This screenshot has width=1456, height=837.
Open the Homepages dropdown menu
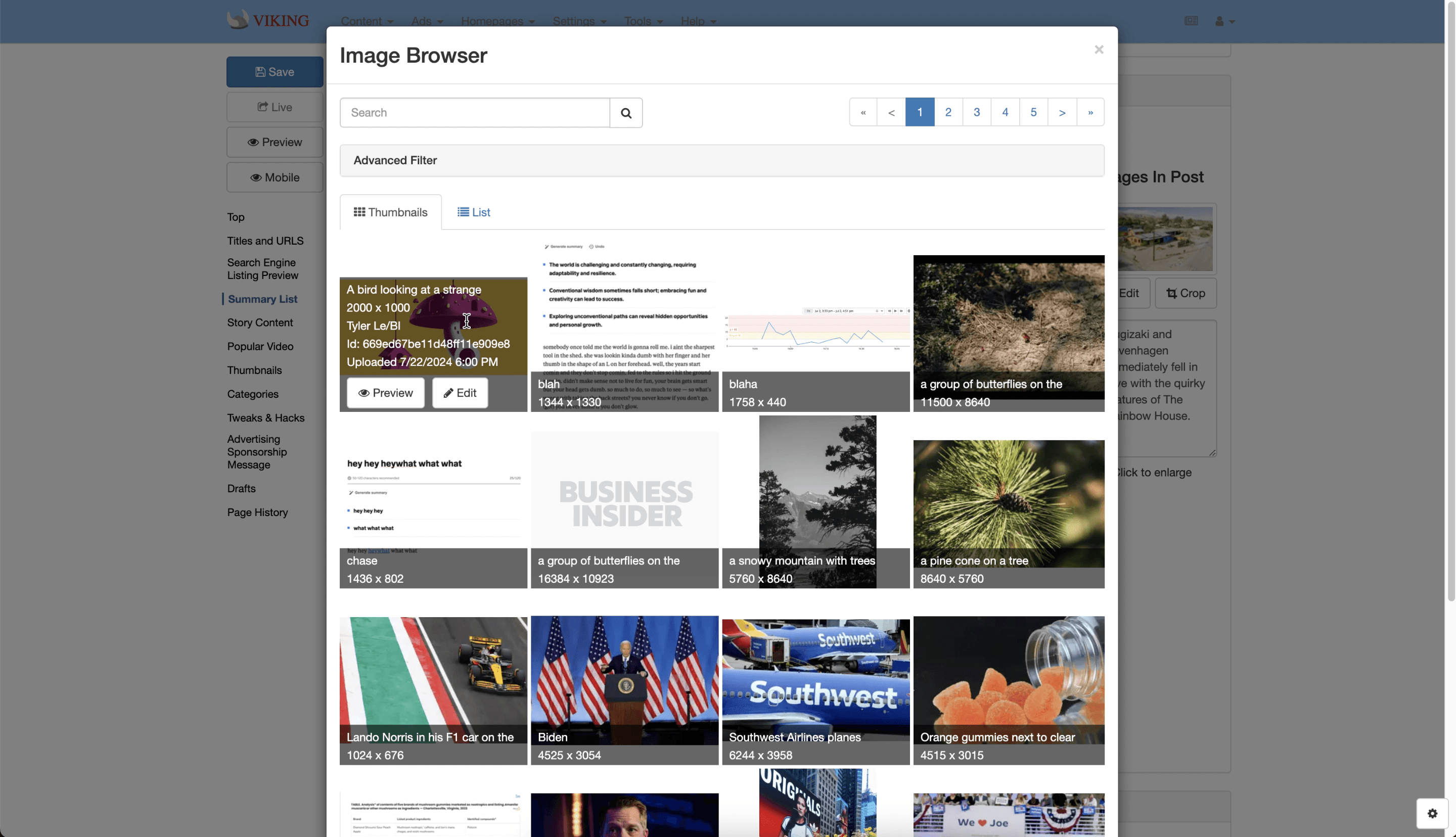[498, 21]
